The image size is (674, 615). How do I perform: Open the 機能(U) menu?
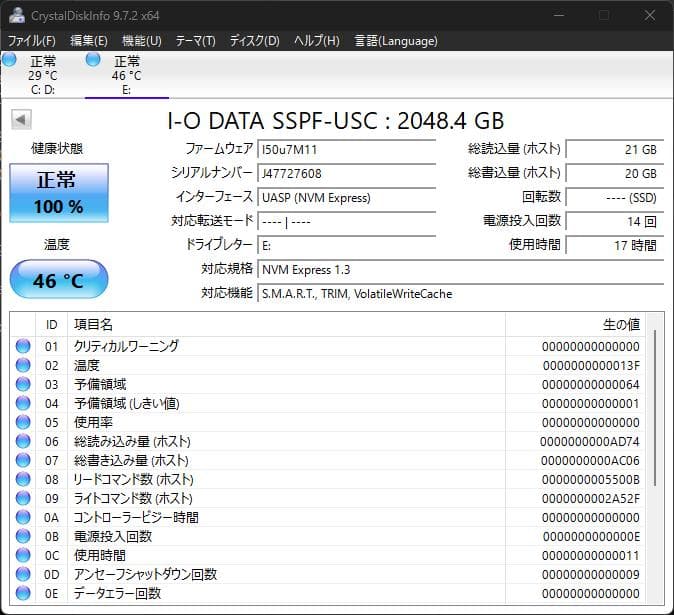click(142, 41)
